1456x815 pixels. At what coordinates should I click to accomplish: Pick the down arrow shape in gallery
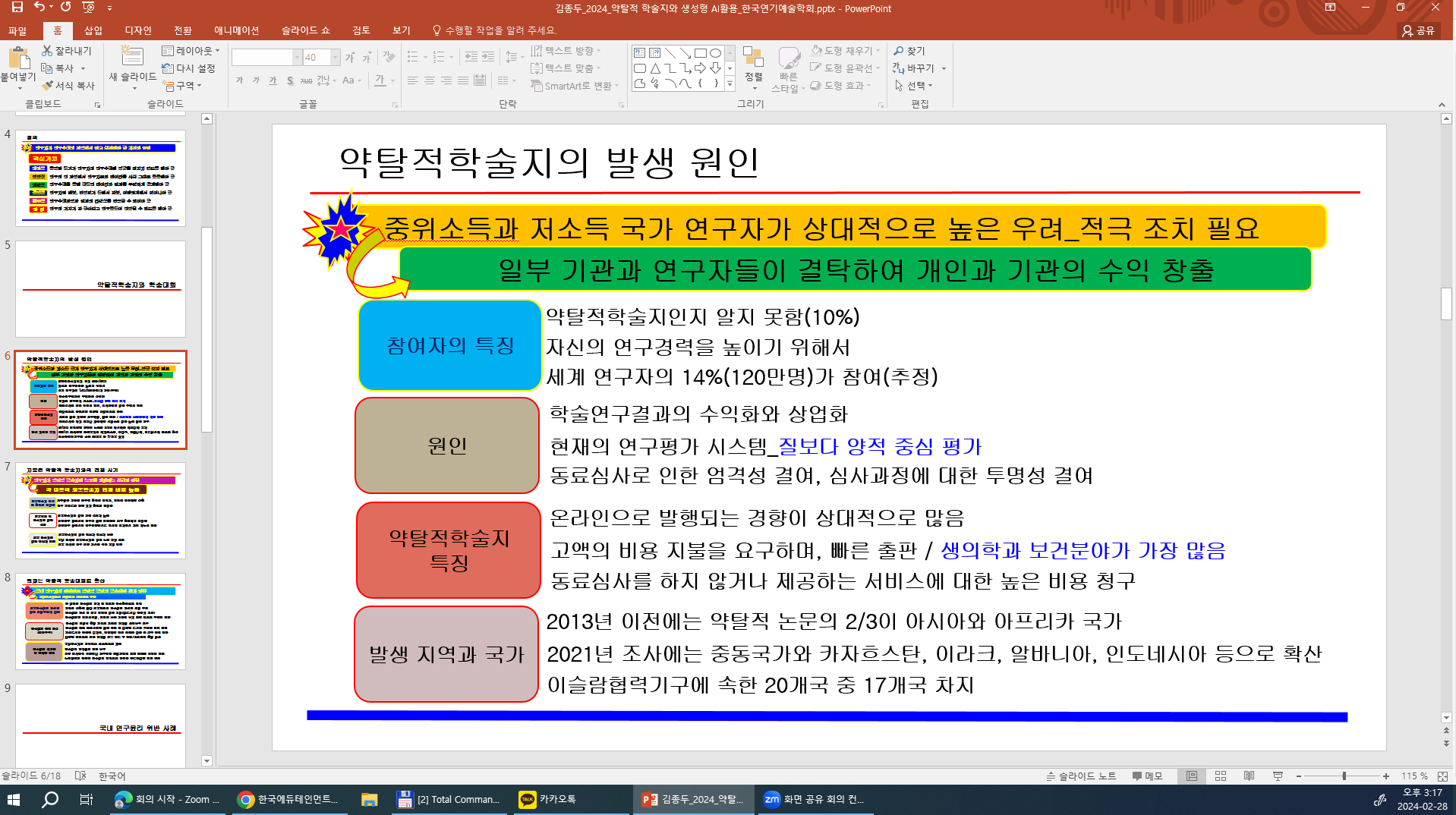pyautogui.click(x=715, y=68)
